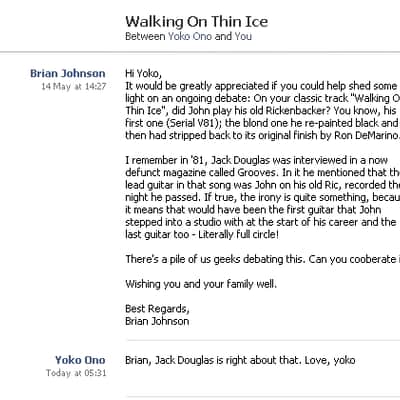Image resolution: width=400 pixels, height=400 pixels.
Task: Click the 'Walking On Thin Ice' thread title
Action: (x=197, y=22)
